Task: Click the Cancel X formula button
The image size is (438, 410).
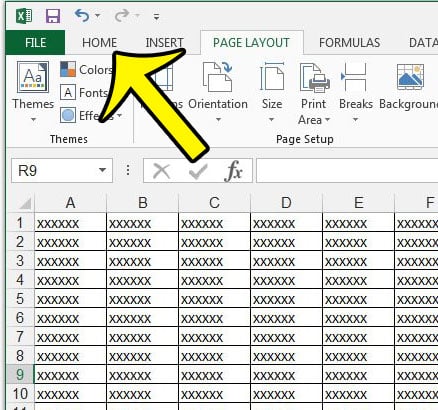Action: tap(161, 171)
